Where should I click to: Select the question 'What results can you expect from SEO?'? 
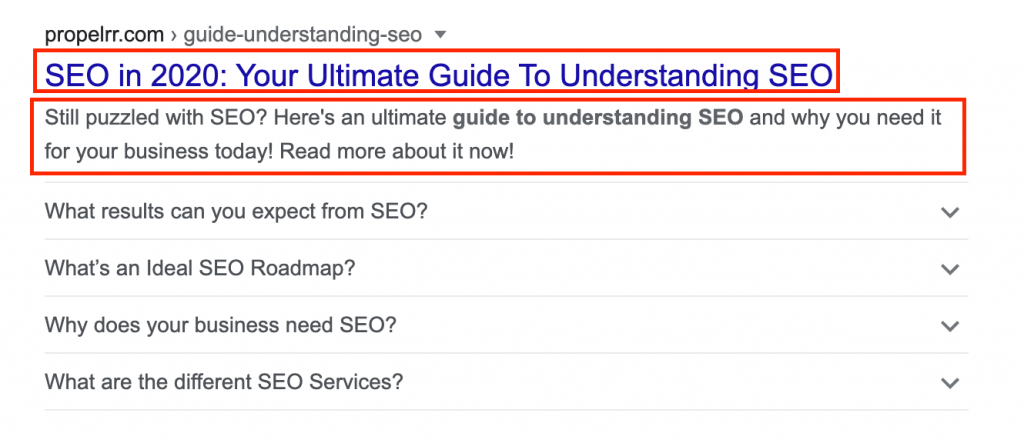236,212
